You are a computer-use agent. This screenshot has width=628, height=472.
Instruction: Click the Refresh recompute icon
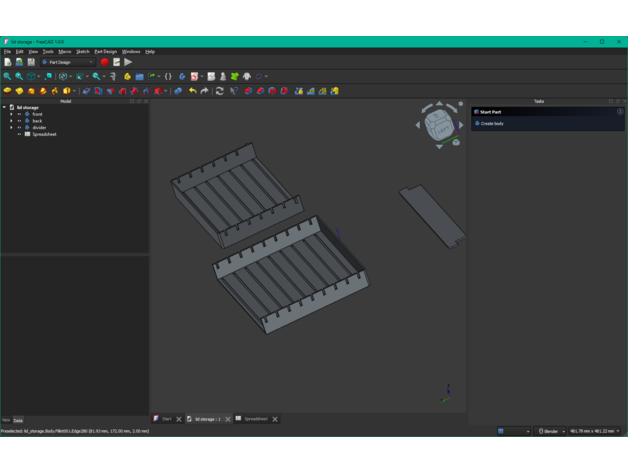(x=220, y=91)
